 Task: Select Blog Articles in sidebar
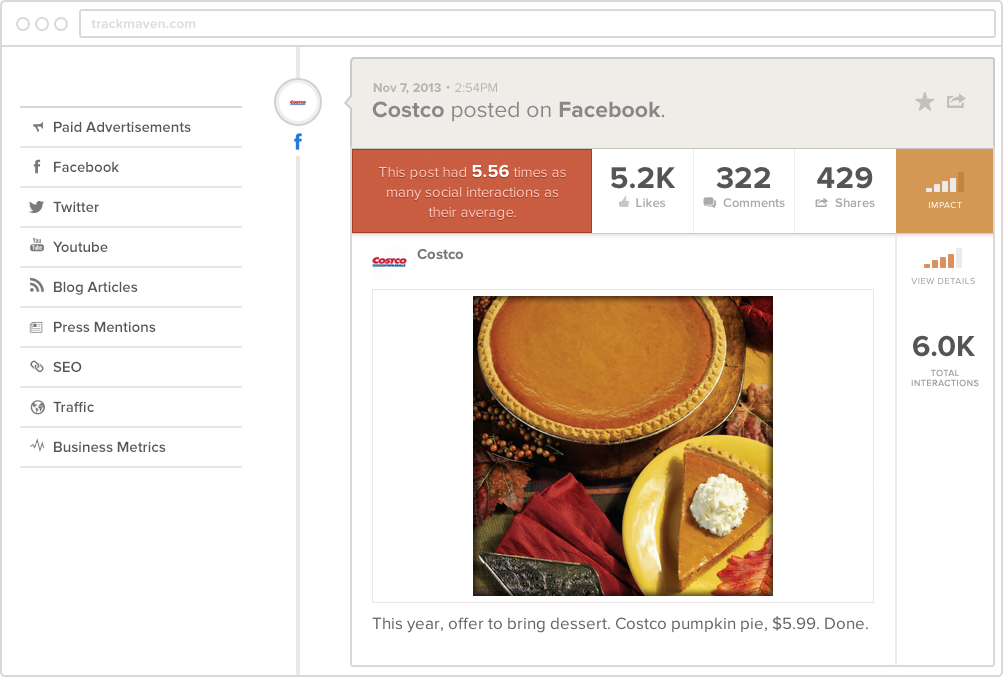point(131,287)
